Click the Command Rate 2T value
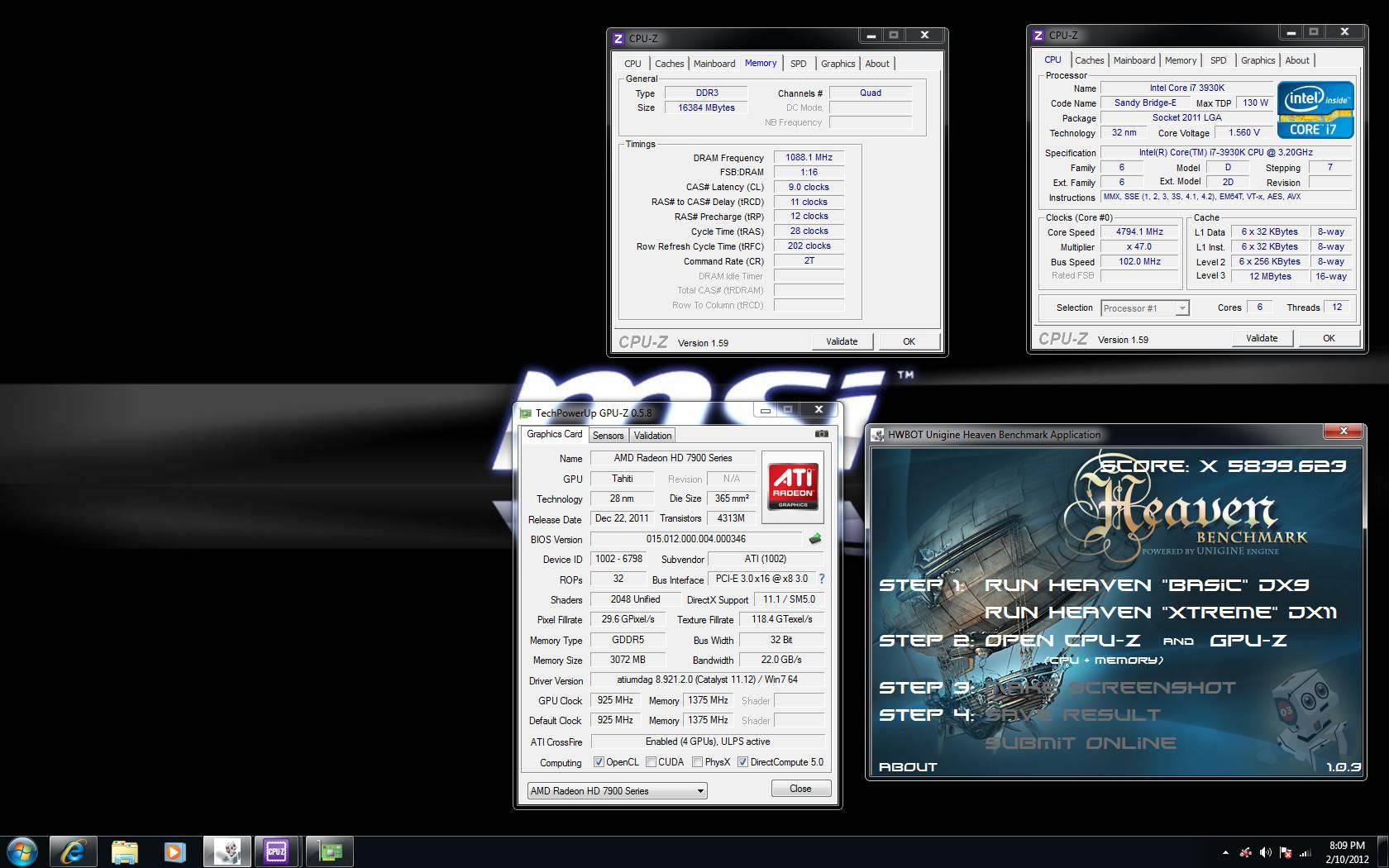This screenshot has width=1389, height=868. [x=809, y=261]
